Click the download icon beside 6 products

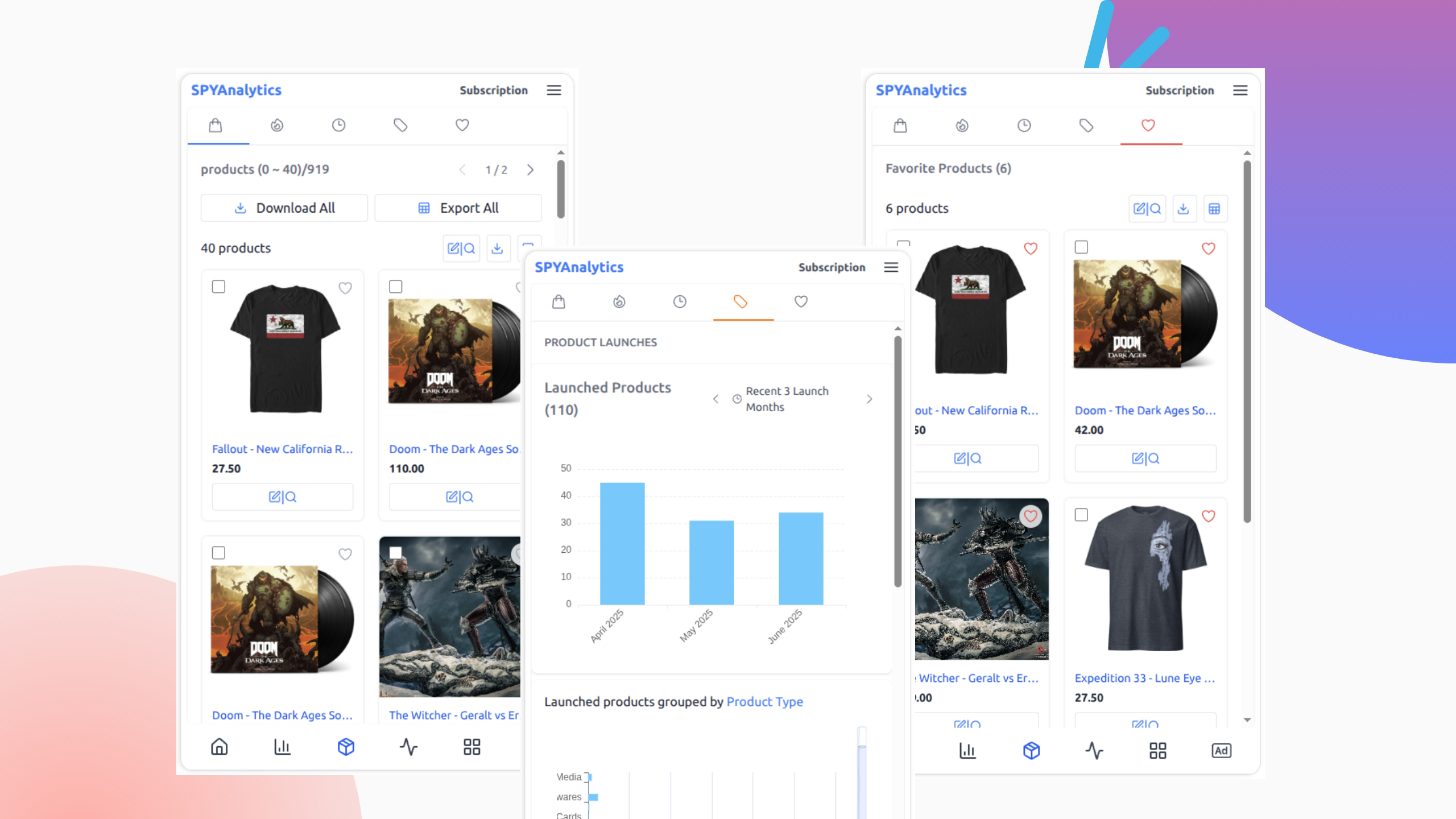click(x=1185, y=208)
